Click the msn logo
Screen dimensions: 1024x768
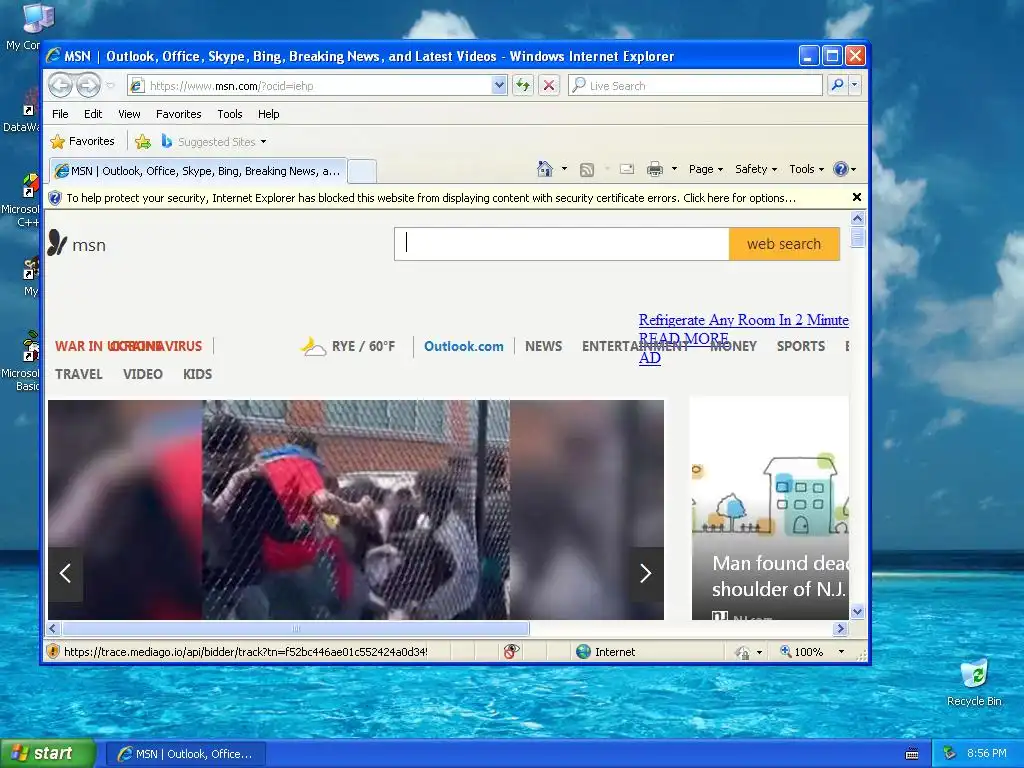point(76,244)
